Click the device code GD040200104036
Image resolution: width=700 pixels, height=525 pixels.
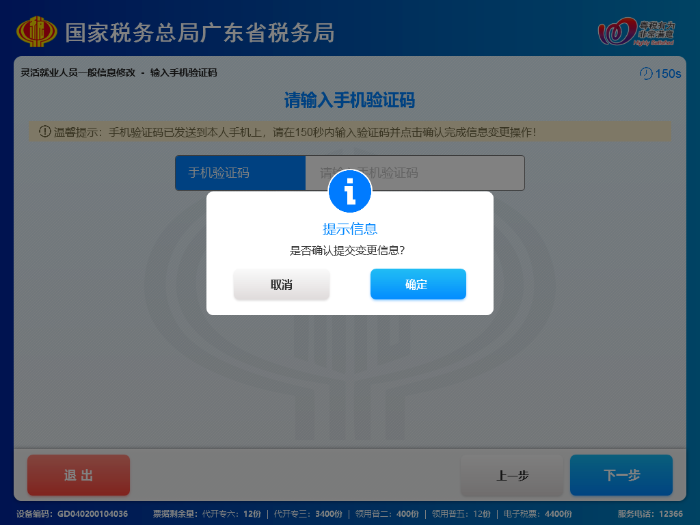click(92, 514)
